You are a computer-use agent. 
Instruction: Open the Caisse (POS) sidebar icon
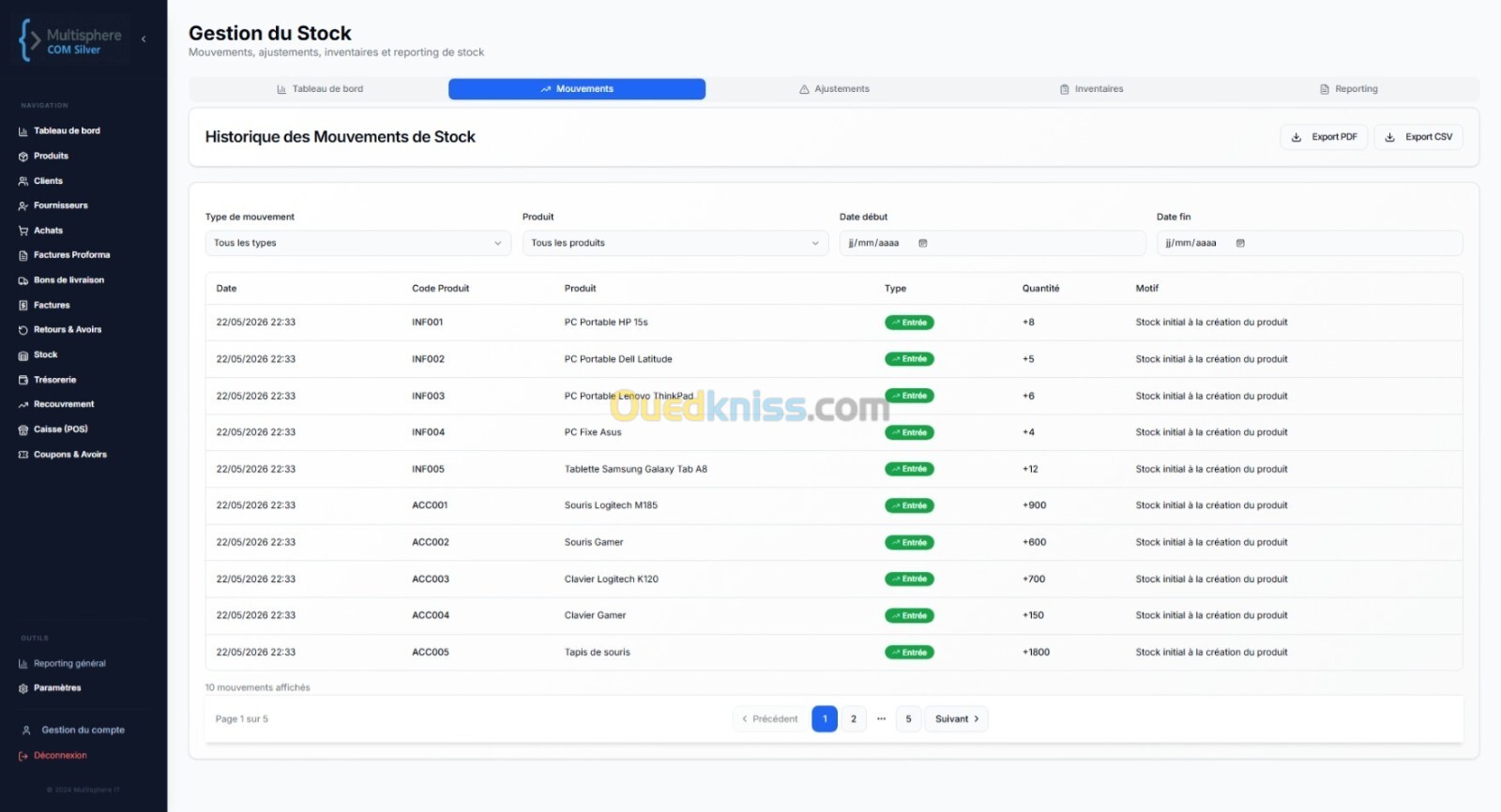pos(23,429)
